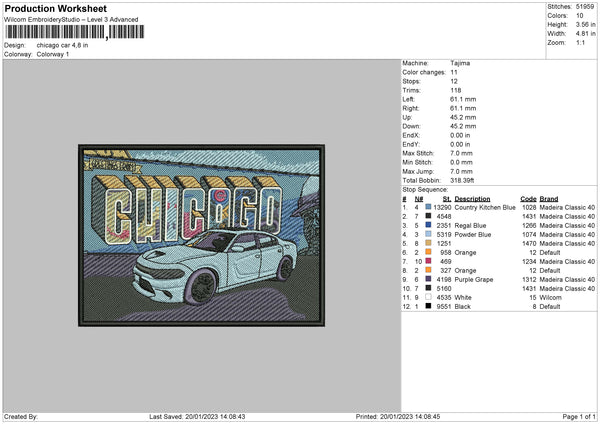Click the barcode in the header
The image size is (600, 424).
pos(75,32)
